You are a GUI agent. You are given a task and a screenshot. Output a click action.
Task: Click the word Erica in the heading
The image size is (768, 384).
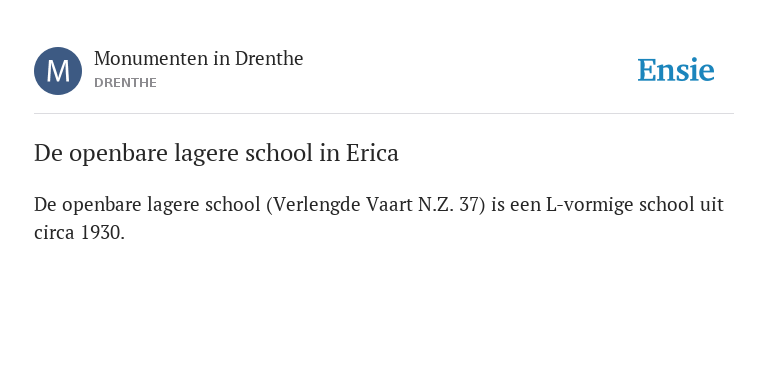click(x=372, y=153)
